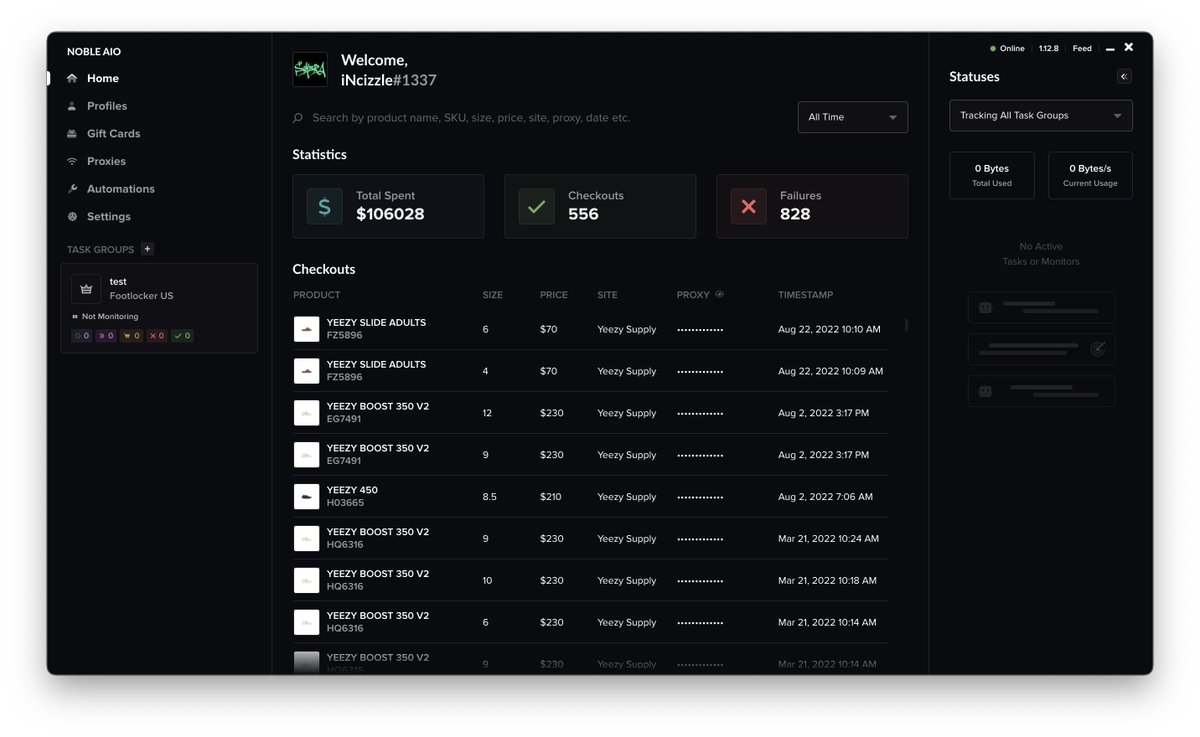Click the first placeholder robot icon
The height and width of the screenshot is (737, 1200).
coord(986,308)
